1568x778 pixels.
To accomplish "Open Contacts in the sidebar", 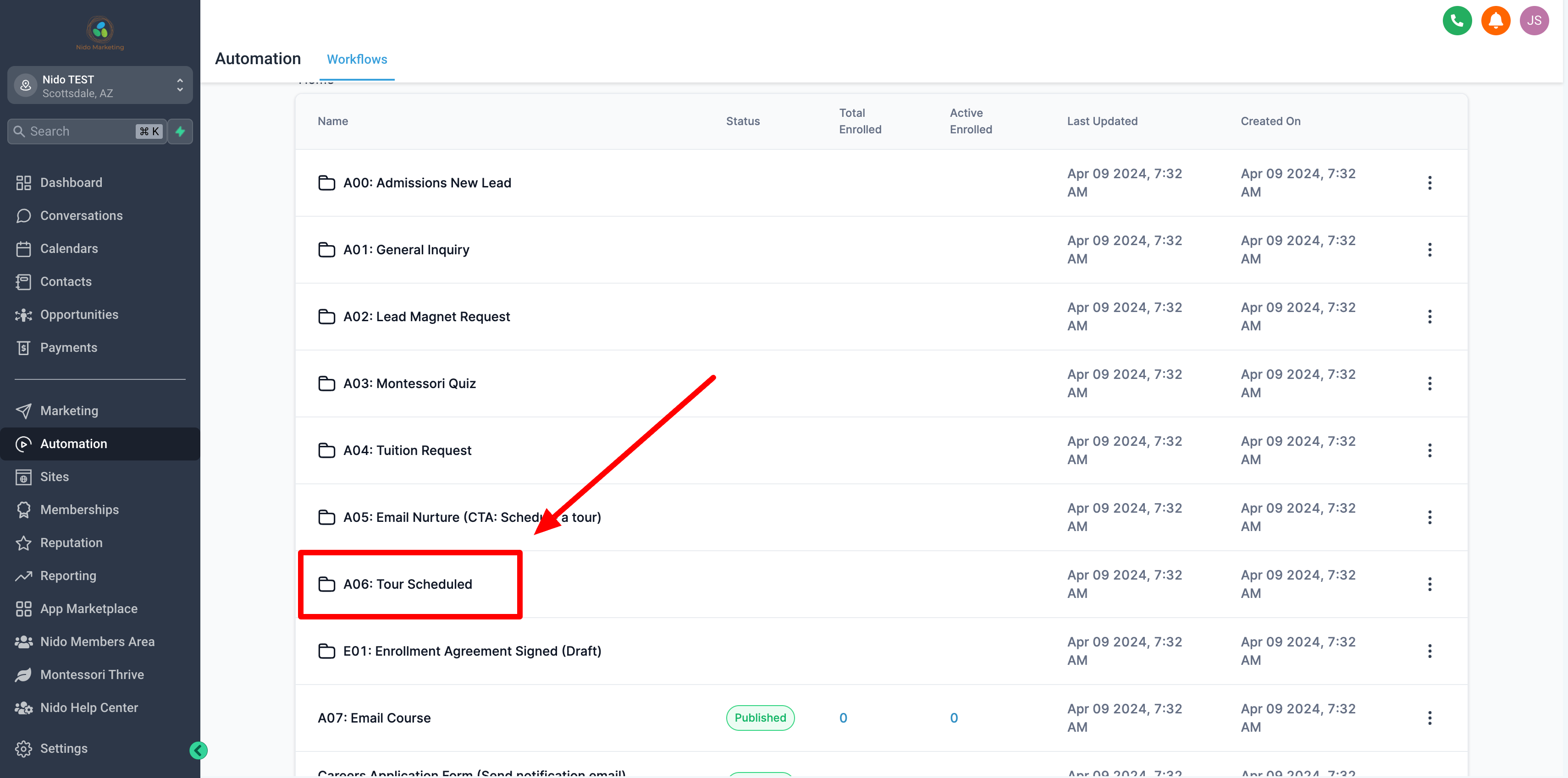I will click(x=100, y=281).
